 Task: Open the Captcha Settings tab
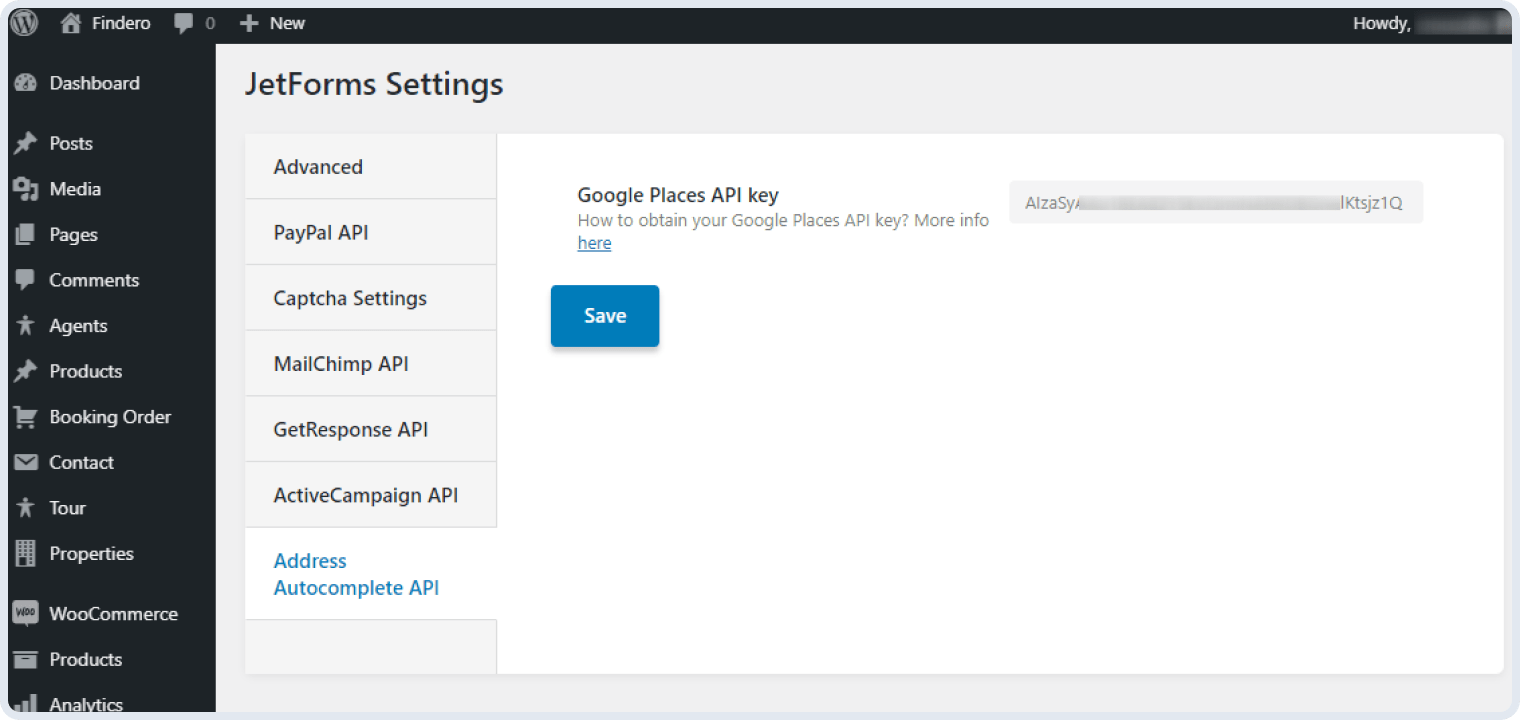tap(350, 297)
